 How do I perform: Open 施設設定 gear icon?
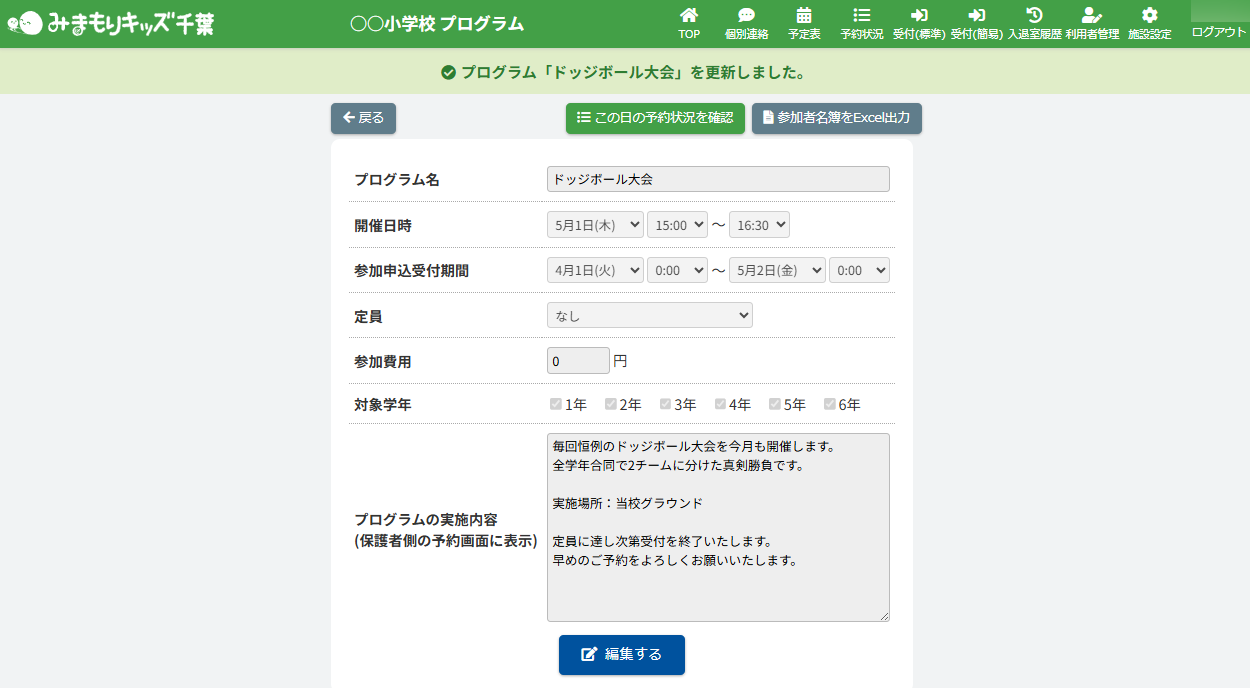click(x=1149, y=16)
